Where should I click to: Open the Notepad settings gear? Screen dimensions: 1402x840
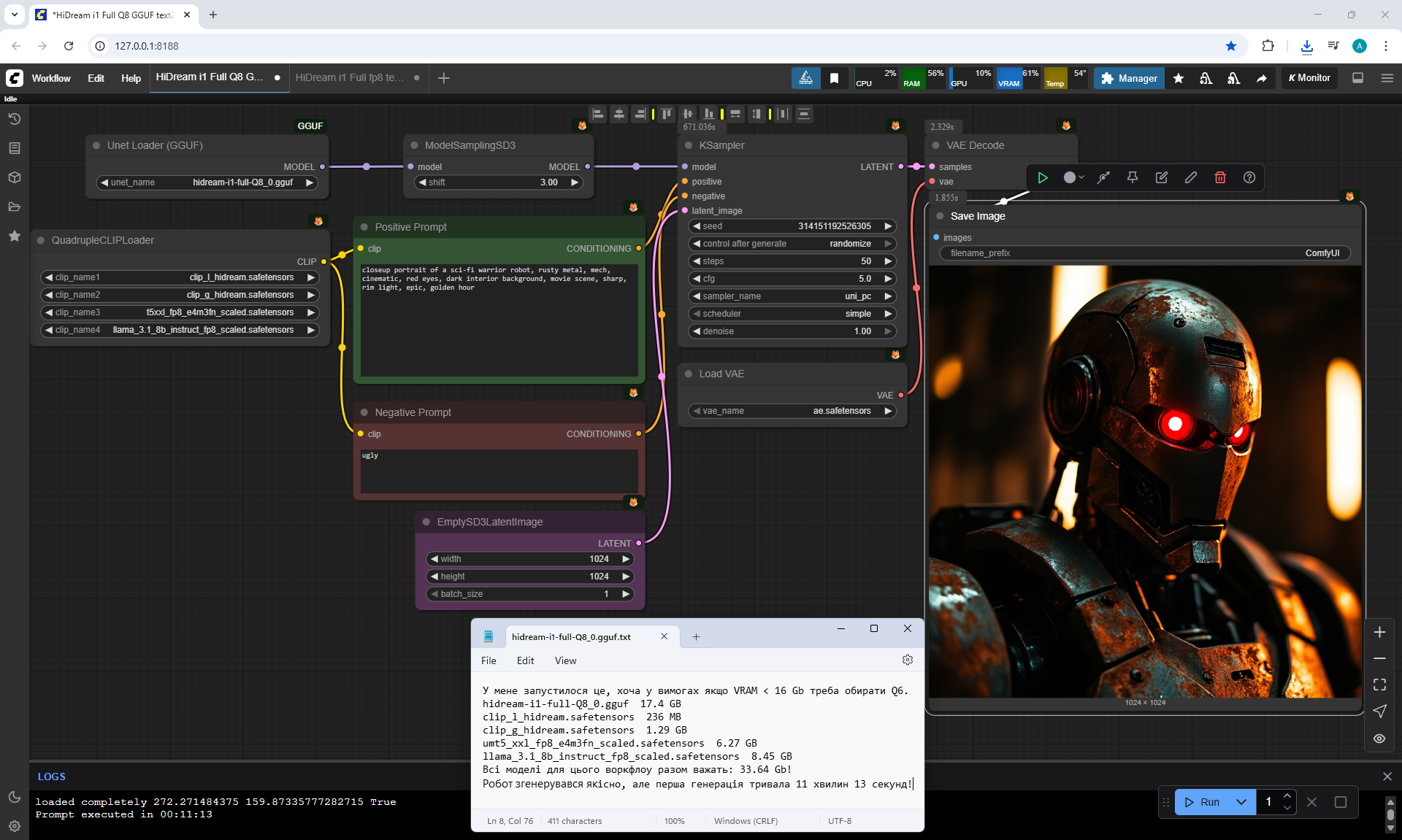tap(908, 660)
